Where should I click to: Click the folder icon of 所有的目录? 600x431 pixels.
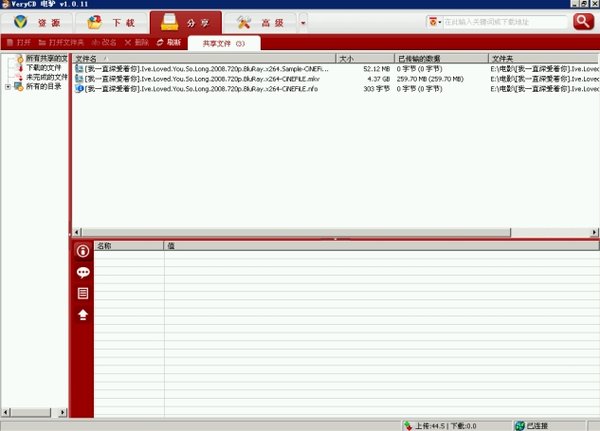pos(19,86)
